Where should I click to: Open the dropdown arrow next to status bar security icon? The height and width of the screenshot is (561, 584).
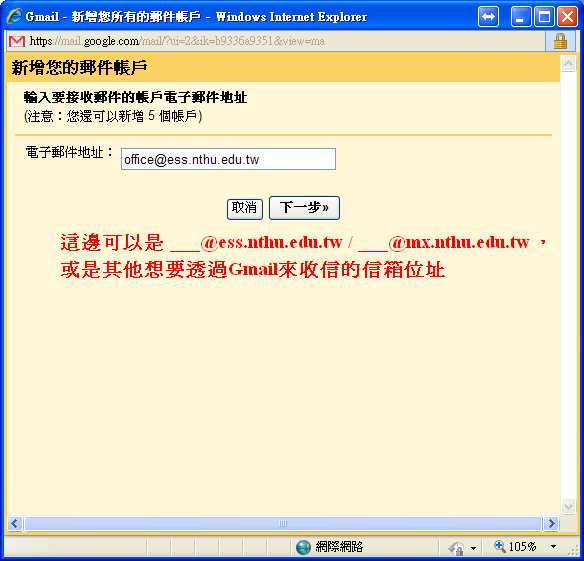pyautogui.click(x=473, y=548)
